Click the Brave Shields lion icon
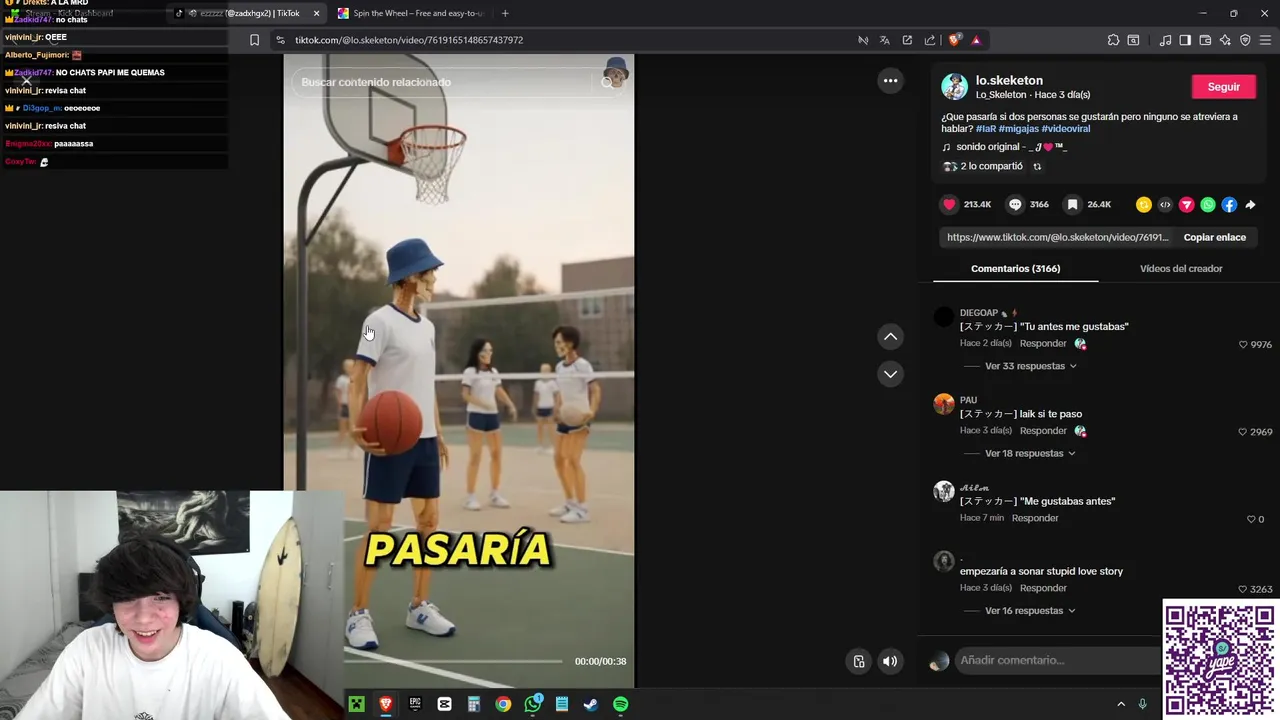This screenshot has width=1280, height=720. [x=954, y=40]
